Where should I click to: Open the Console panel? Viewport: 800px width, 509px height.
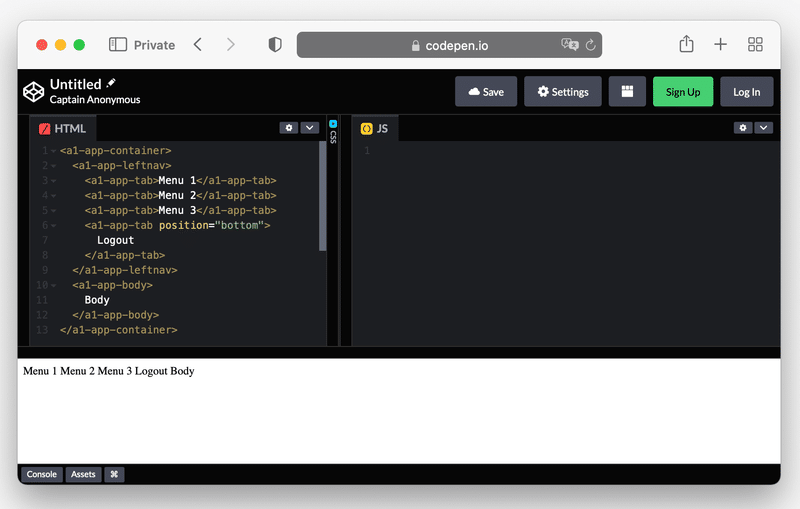(42, 474)
